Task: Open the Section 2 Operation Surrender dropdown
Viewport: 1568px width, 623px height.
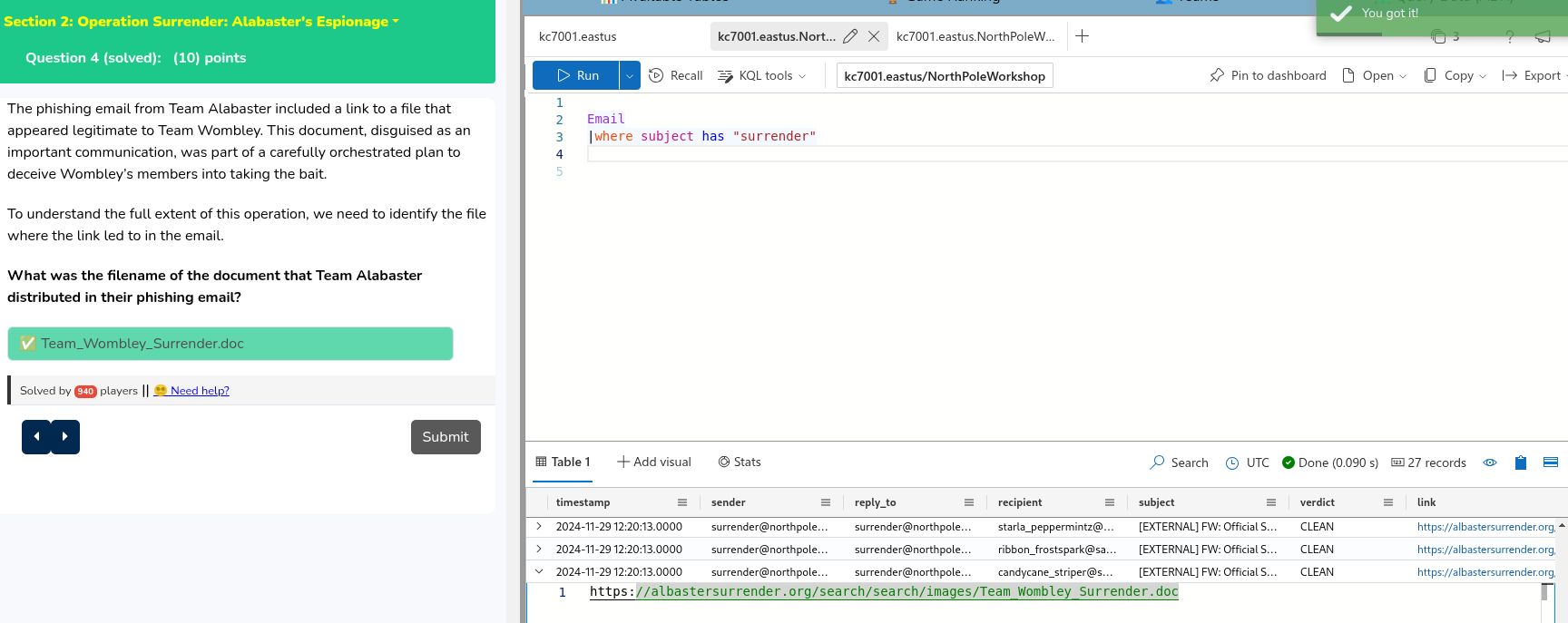Action: tap(201, 21)
